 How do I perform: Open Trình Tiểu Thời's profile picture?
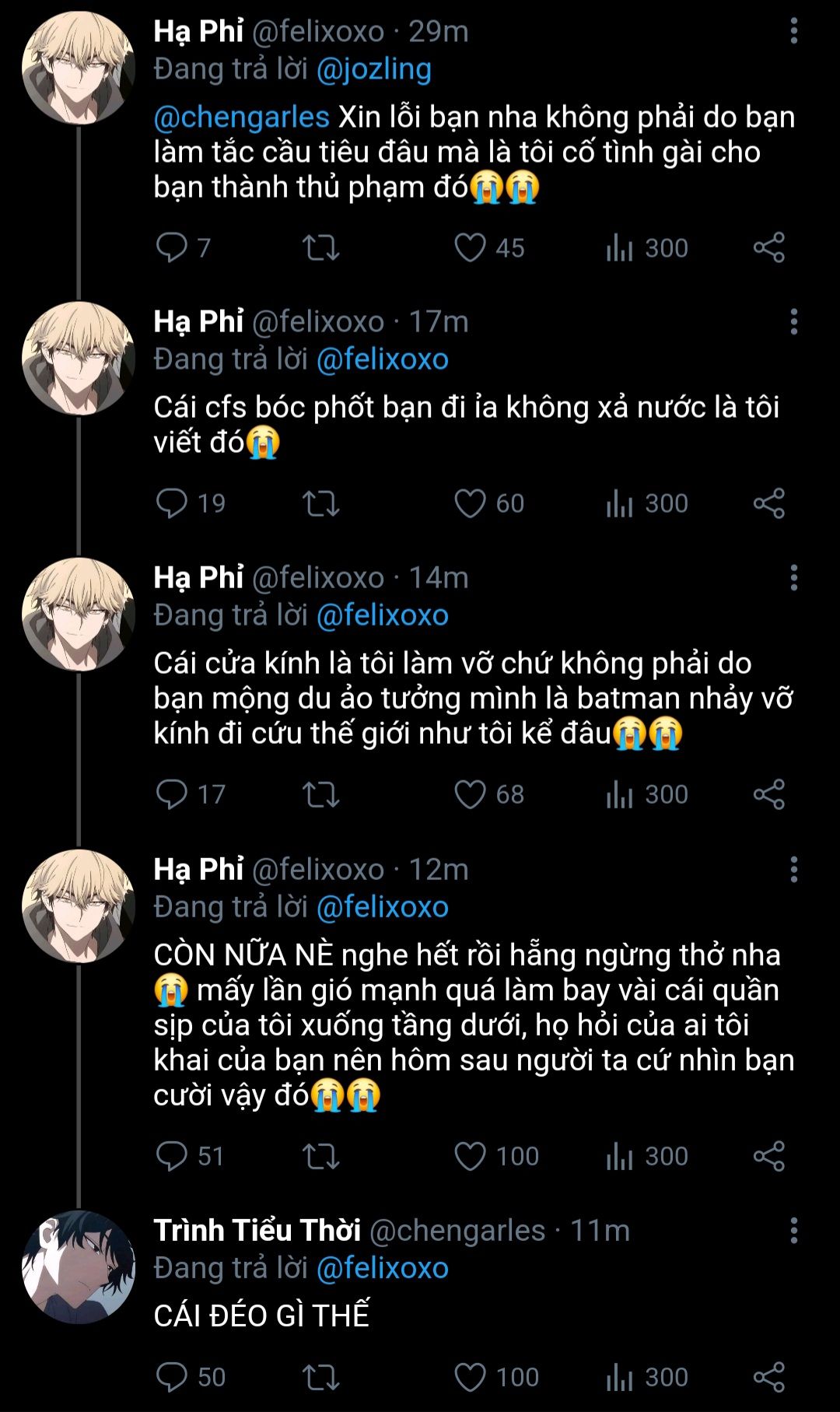(x=79, y=1267)
